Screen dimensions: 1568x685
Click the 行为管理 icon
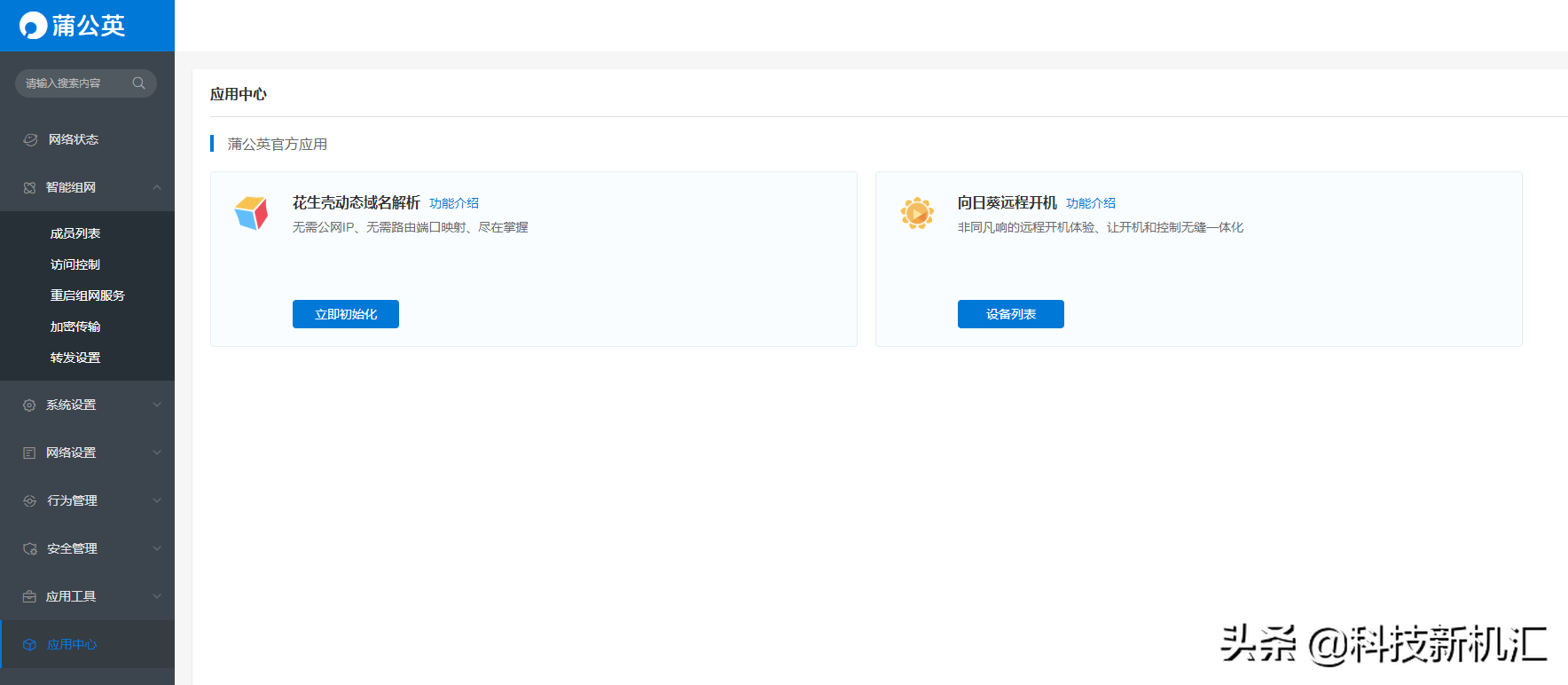click(x=29, y=500)
